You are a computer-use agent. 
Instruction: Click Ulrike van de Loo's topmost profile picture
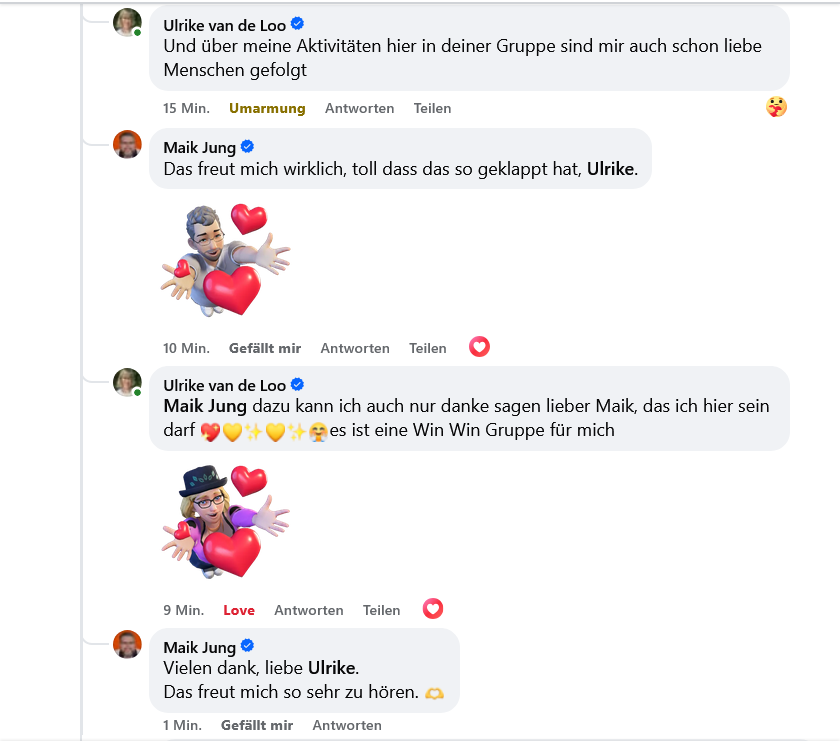click(x=127, y=22)
